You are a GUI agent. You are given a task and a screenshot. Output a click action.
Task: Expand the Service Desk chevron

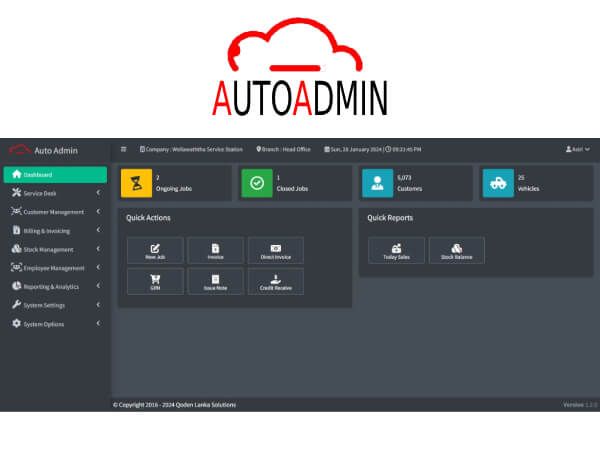pyautogui.click(x=98, y=193)
